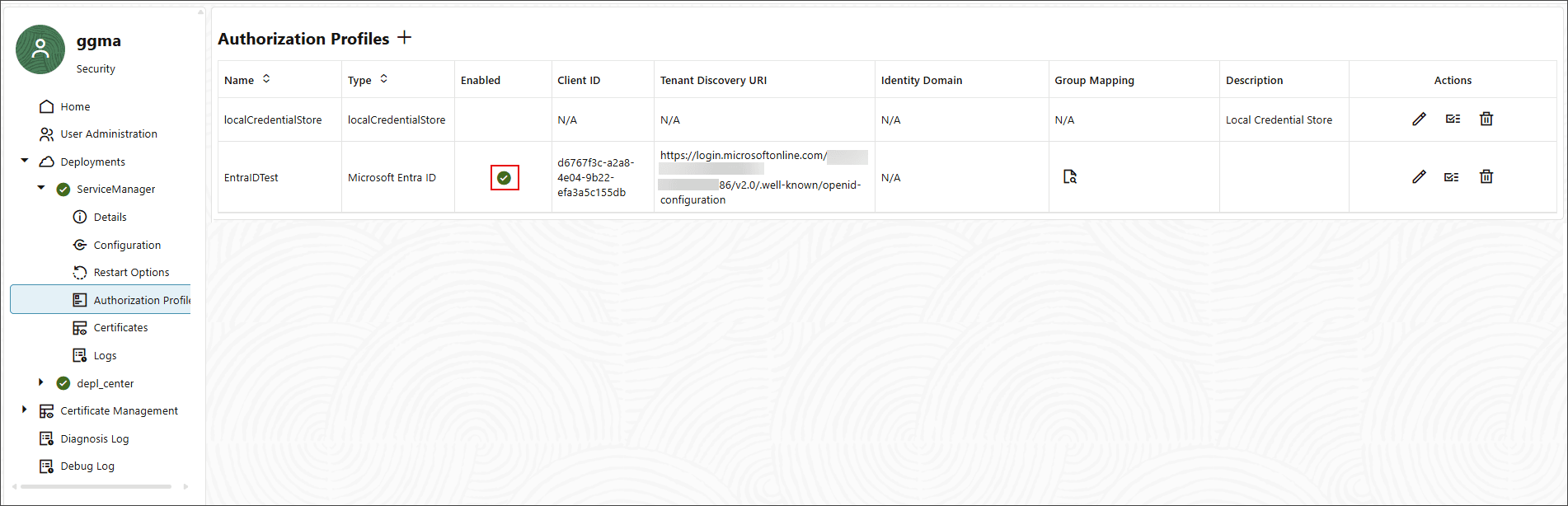Viewport: 1568px width, 506px height.
Task: Click the sidebar scroll right arrow
Action: pyautogui.click(x=185, y=486)
